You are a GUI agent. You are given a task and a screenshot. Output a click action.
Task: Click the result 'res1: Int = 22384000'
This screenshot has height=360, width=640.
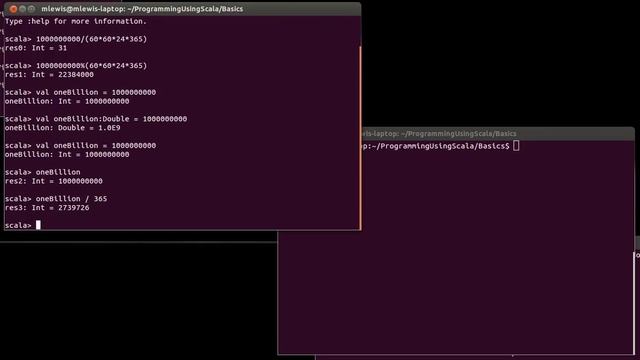49,75
